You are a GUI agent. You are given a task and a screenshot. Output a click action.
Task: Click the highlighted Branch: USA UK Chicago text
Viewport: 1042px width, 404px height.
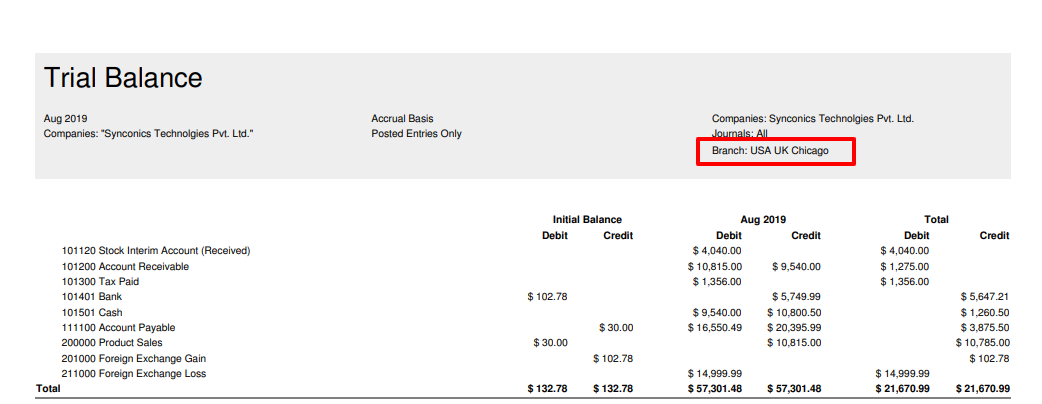770,151
